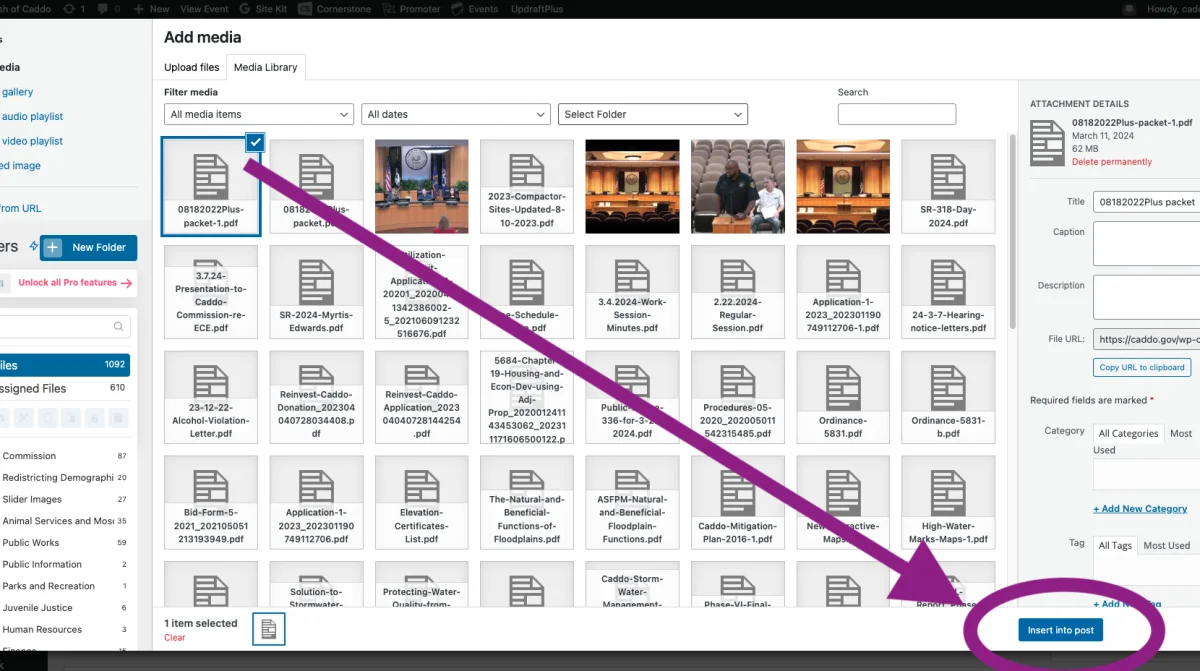Screen dimensions: 1200x671
Task: Click the lightning bolt icon beside New Folder
Action: point(34,247)
